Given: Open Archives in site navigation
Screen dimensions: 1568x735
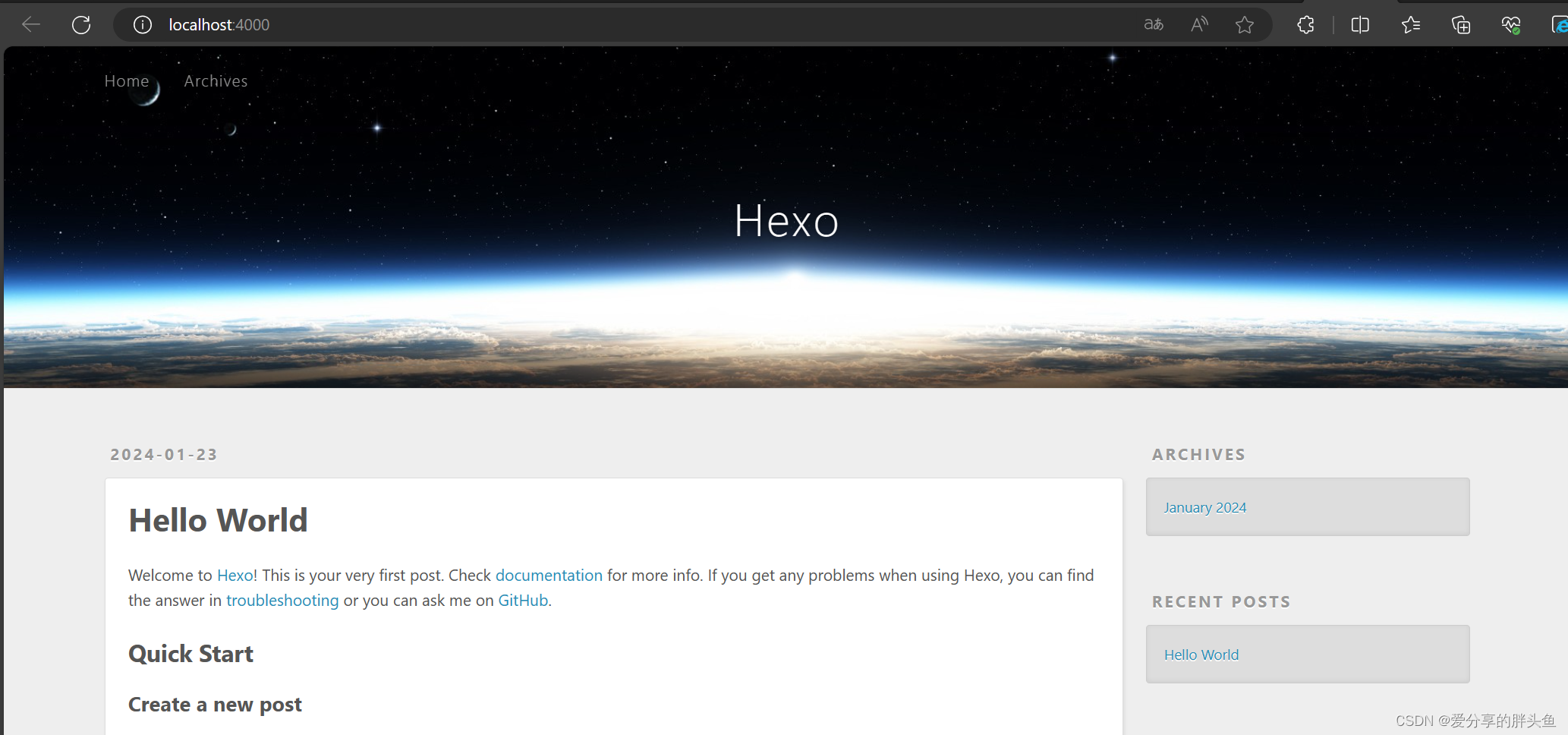Looking at the screenshot, I should click(216, 81).
